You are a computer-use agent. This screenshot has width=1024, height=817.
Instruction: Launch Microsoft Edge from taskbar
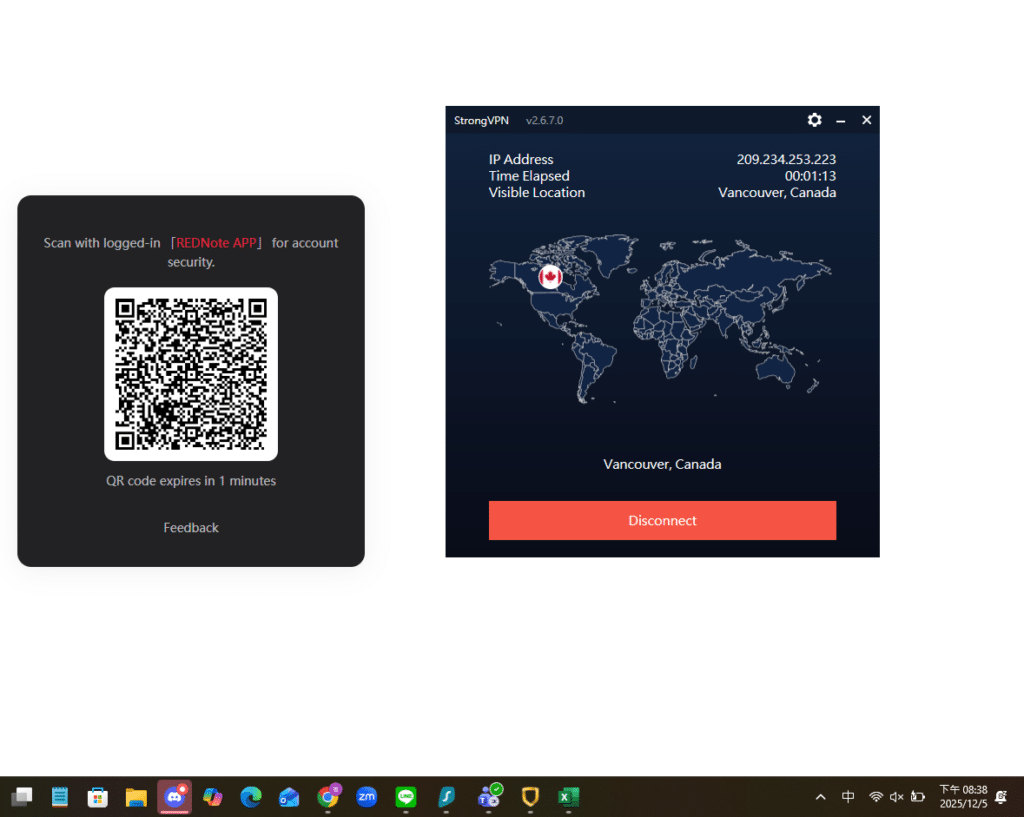coord(250,797)
